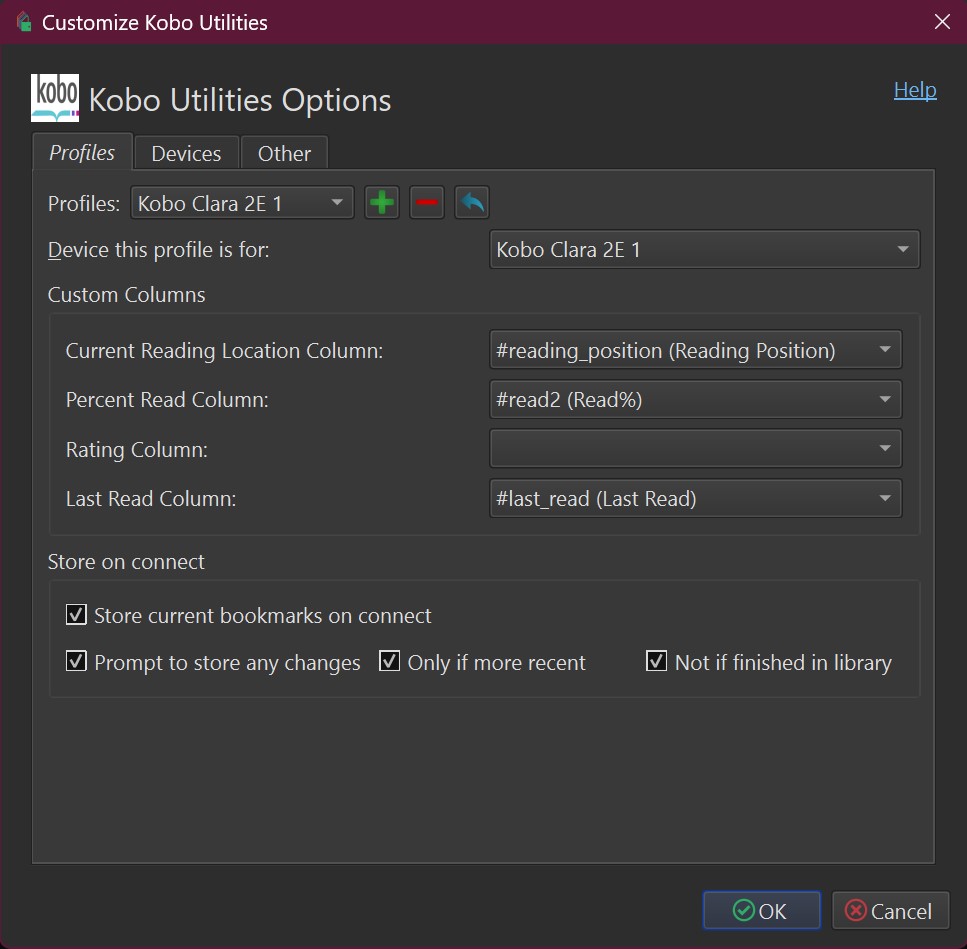The width and height of the screenshot is (967, 949).
Task: Open the Last Read Column dropdown
Action: click(x=695, y=498)
